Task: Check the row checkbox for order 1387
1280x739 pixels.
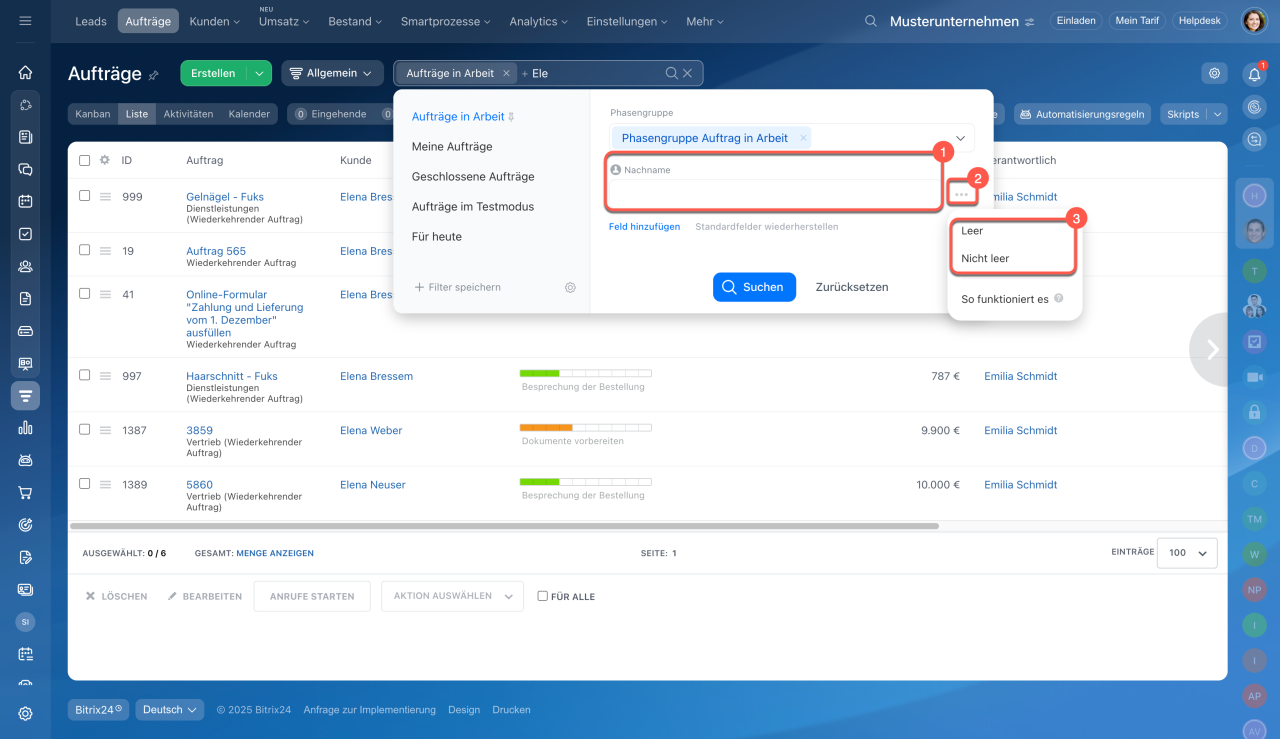Action: [x=84, y=429]
